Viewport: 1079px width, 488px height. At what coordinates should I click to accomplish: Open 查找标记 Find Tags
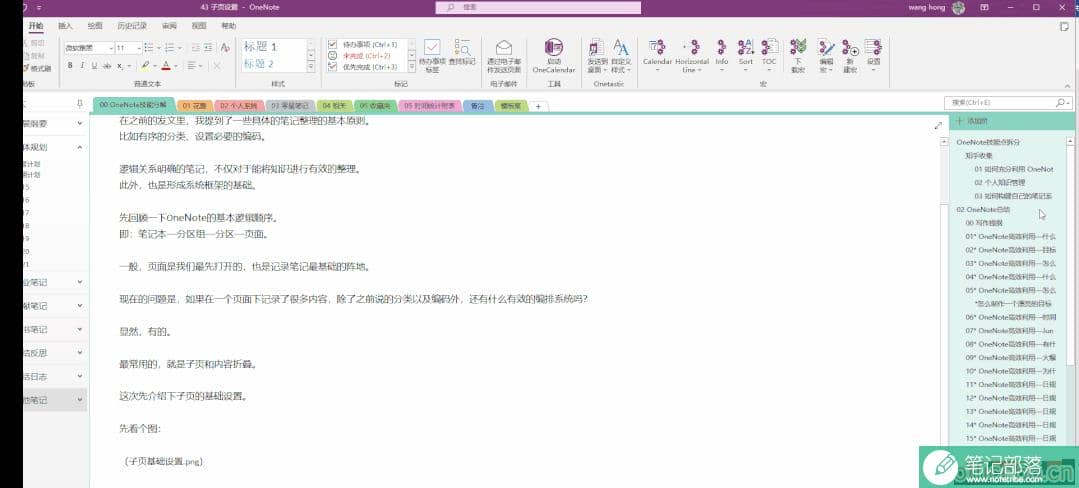pos(462,52)
